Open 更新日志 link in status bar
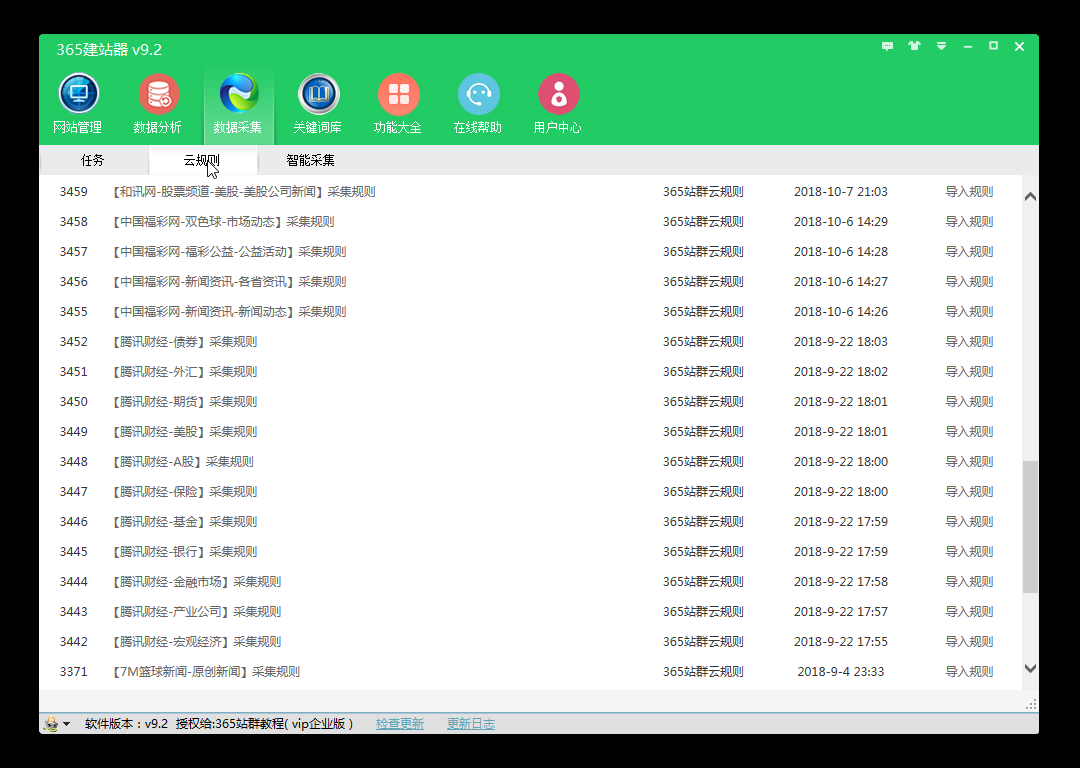Screen dimensions: 1080x768 (x=471, y=724)
